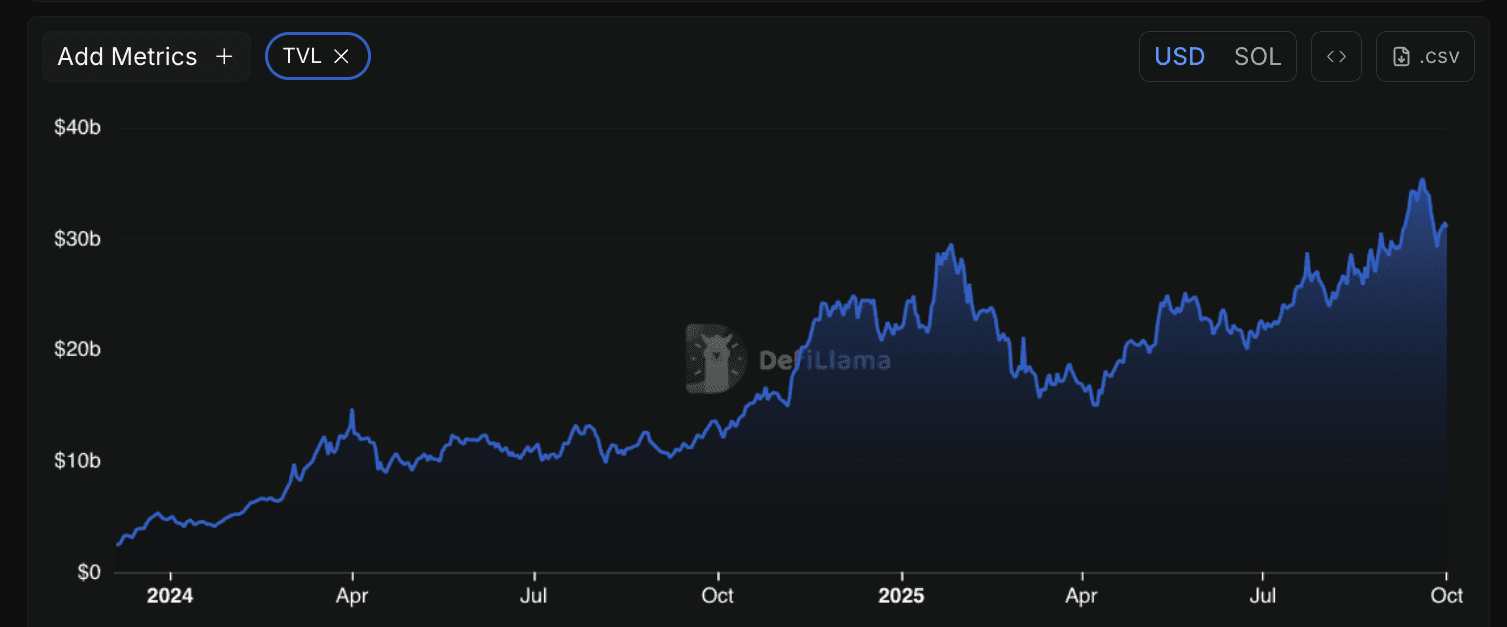Select the TVL metric pill
This screenshot has width=1507, height=627.
[x=317, y=56]
